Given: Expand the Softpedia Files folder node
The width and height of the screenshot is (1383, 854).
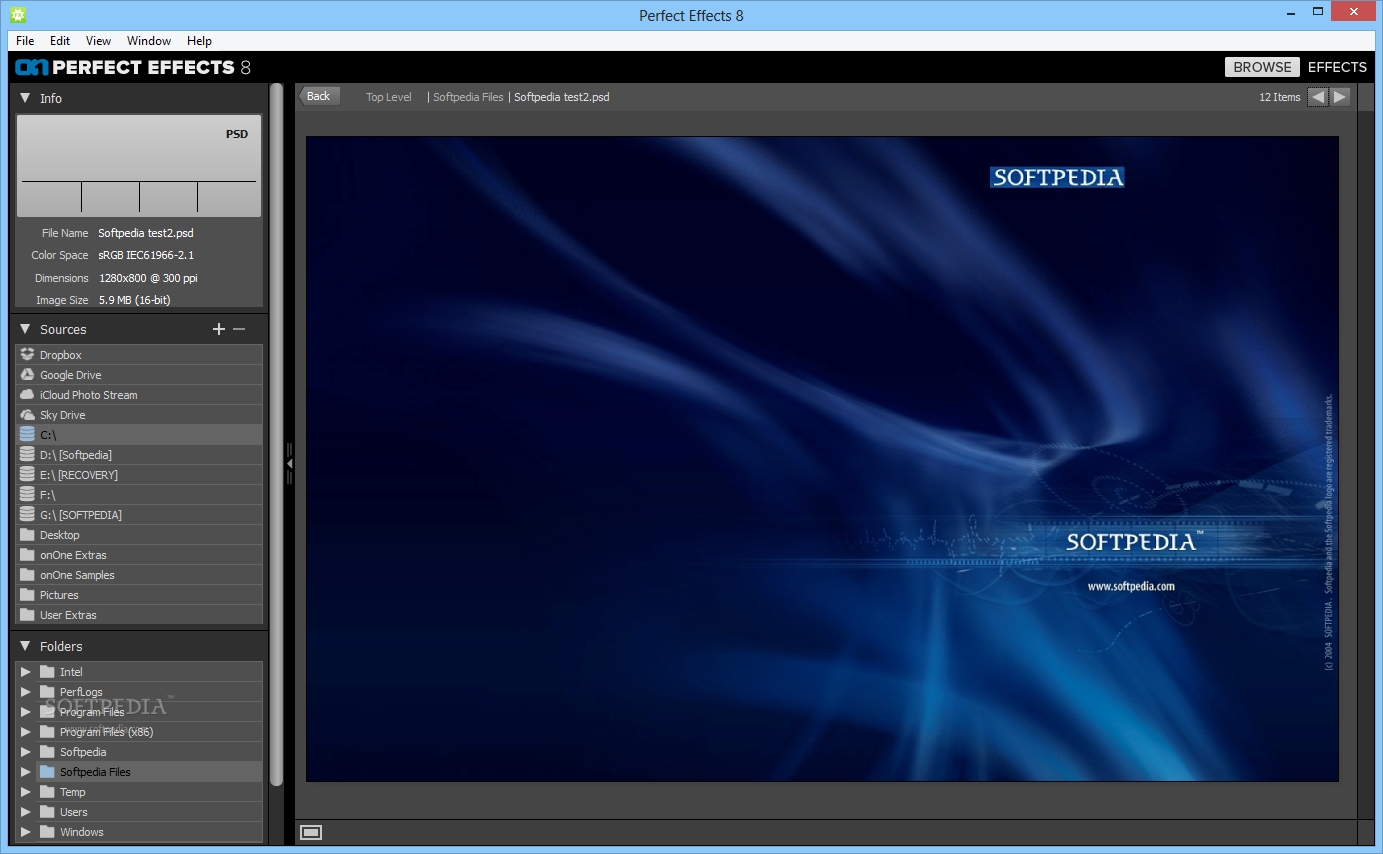Looking at the screenshot, I should point(26,772).
